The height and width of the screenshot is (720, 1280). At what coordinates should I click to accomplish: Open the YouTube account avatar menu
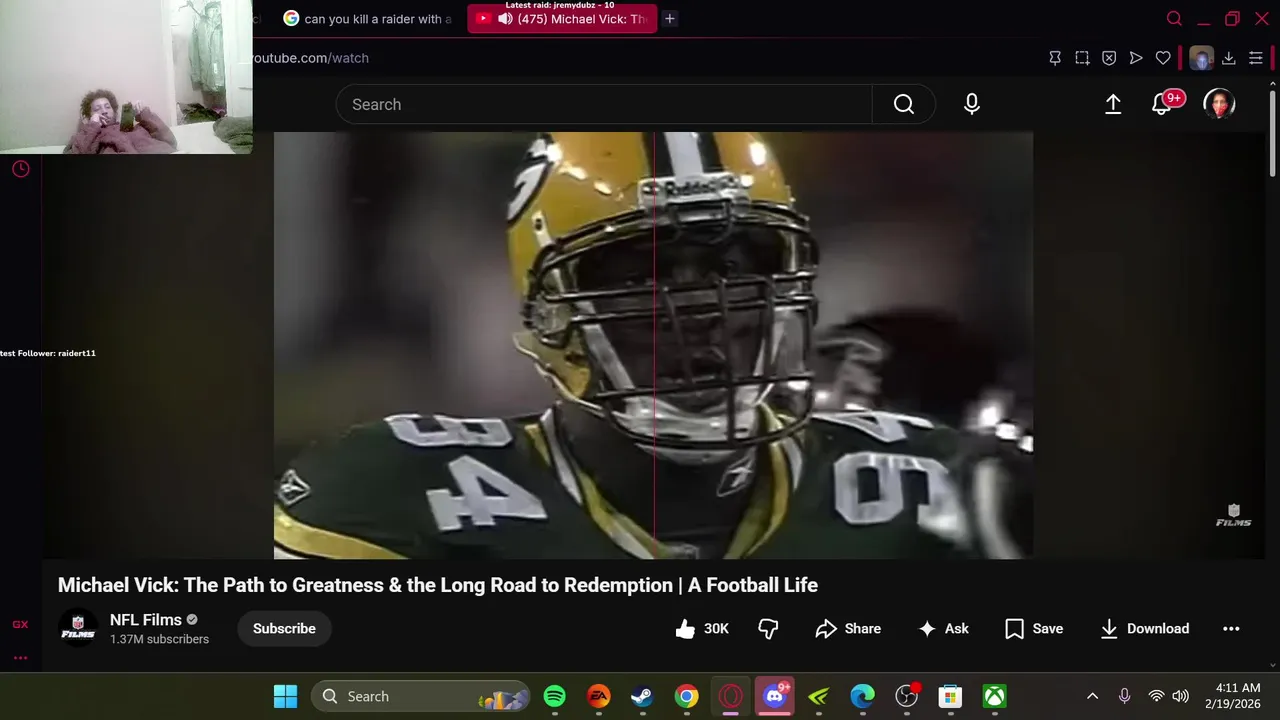pos(1219,104)
